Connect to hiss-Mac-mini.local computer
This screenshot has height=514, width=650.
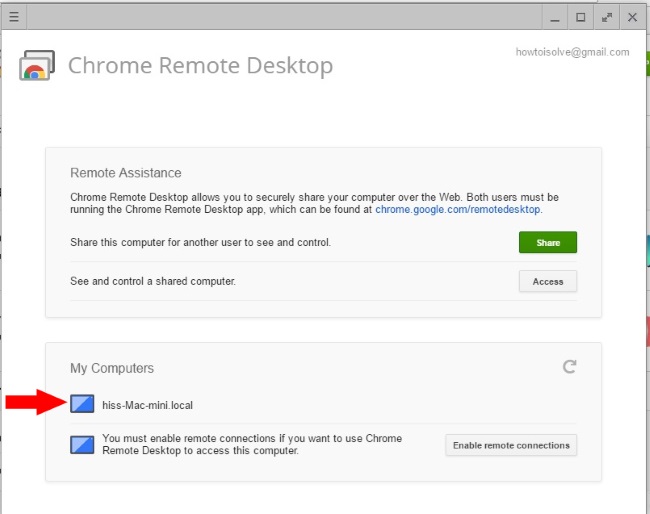[x=148, y=405]
